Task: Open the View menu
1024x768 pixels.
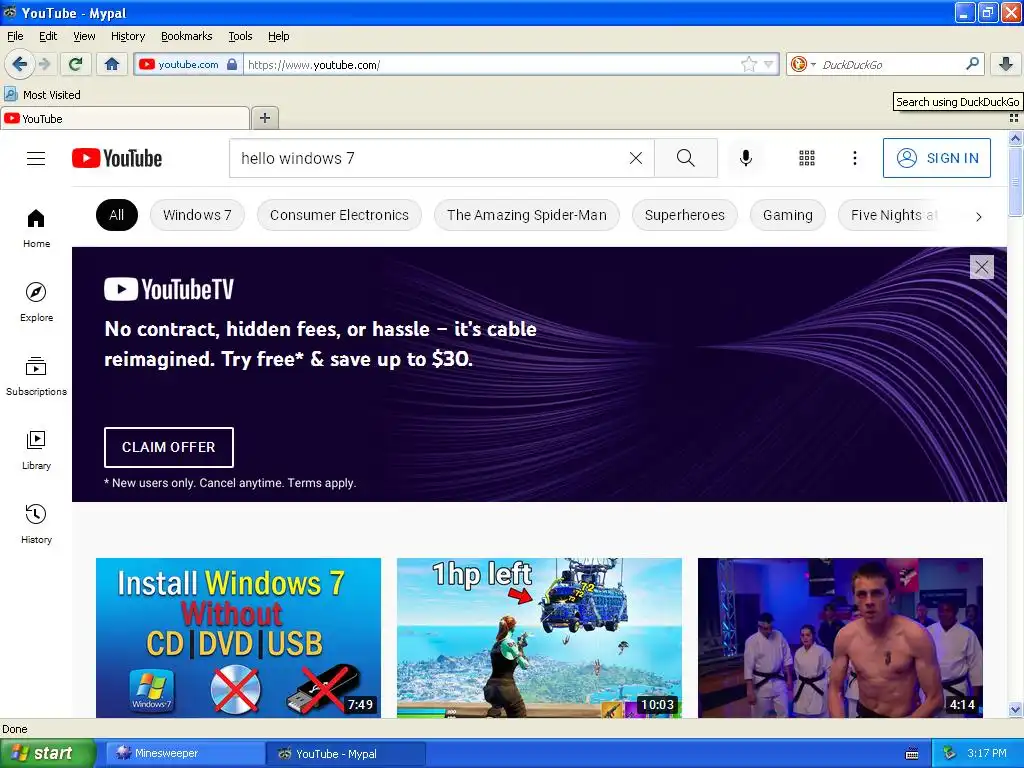Action: pyautogui.click(x=84, y=36)
